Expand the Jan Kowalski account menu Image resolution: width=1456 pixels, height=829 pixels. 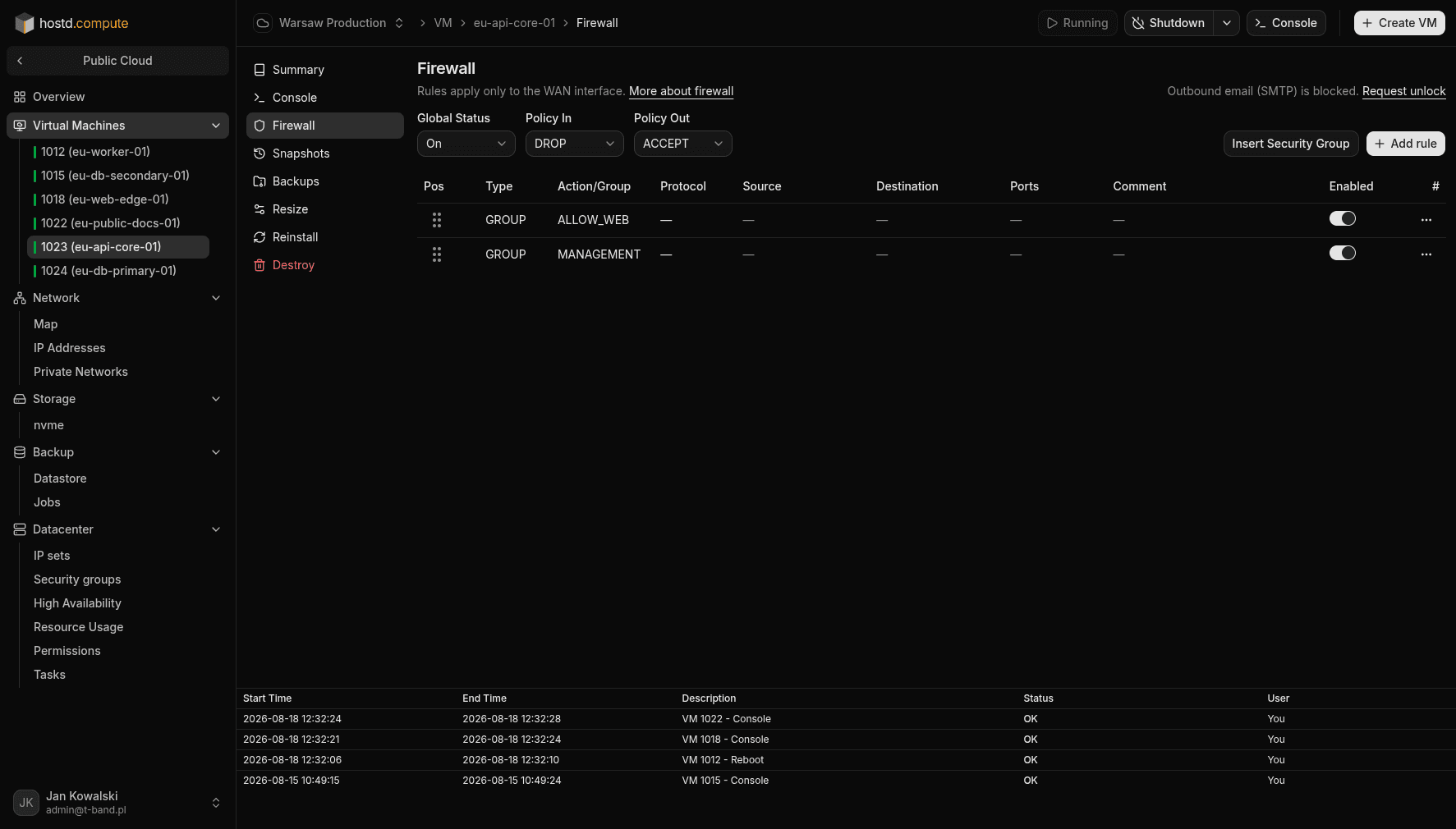[216, 803]
